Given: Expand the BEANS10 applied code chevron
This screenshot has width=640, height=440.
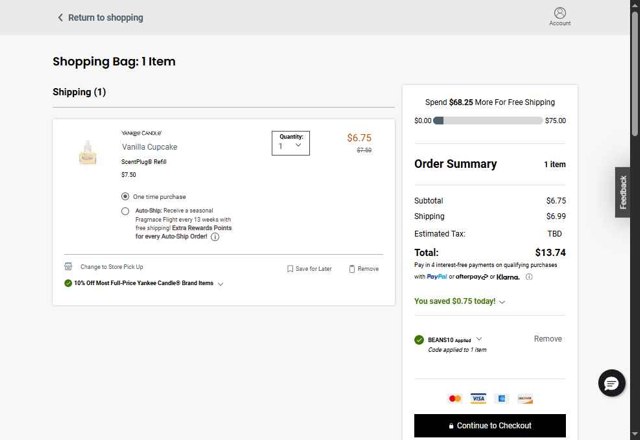Looking at the screenshot, I should click(x=479, y=339).
